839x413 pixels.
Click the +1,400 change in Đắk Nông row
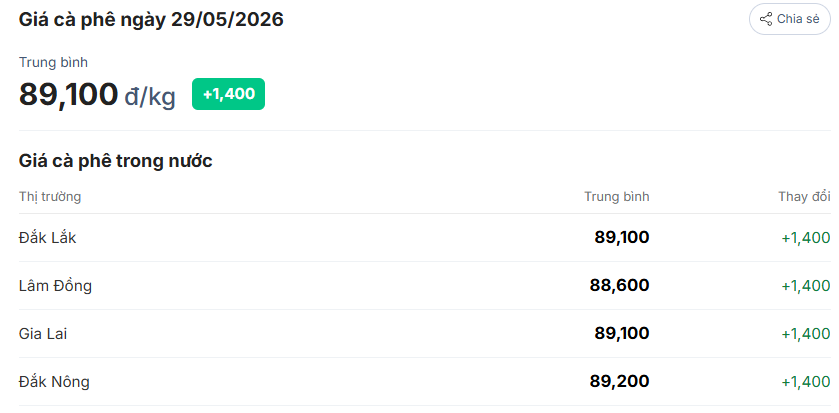click(806, 383)
